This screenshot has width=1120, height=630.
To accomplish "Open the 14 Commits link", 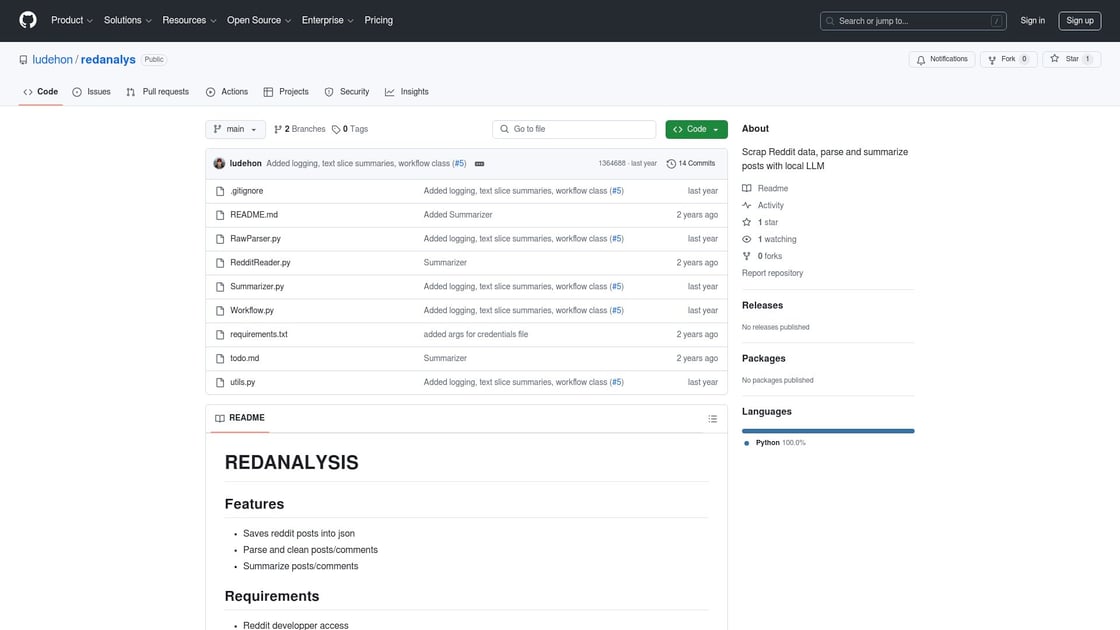I will pyautogui.click(x=691, y=164).
